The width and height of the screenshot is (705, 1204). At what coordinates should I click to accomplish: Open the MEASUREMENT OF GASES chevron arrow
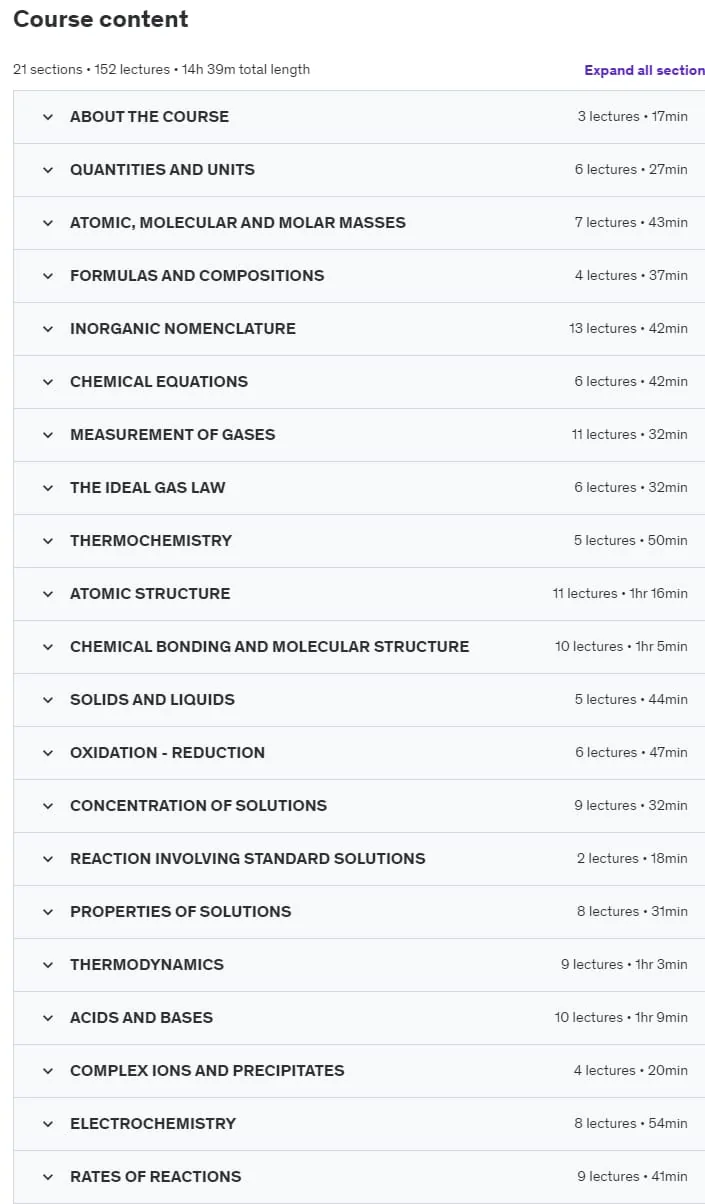[47, 435]
